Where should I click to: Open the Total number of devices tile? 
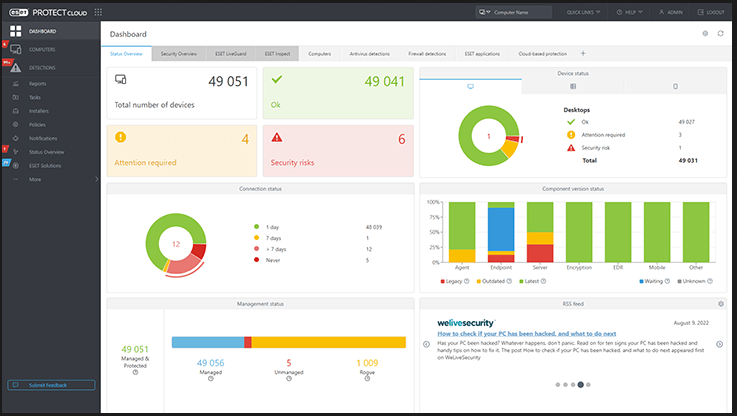point(182,93)
